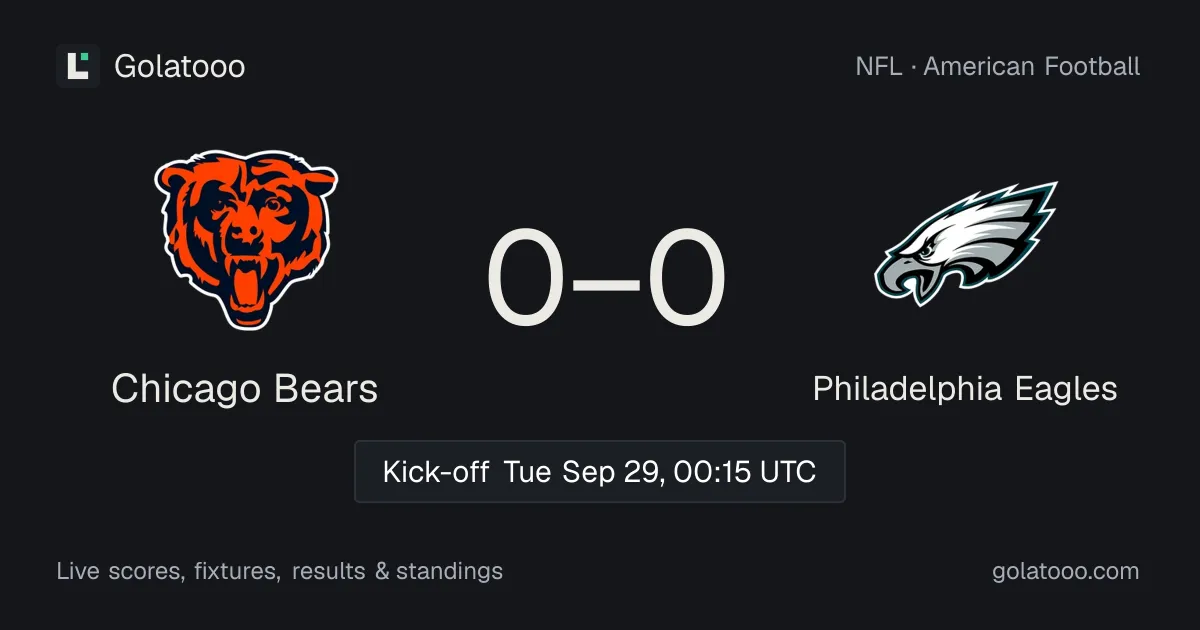Click the 00:15 UTC time text

pos(745,471)
